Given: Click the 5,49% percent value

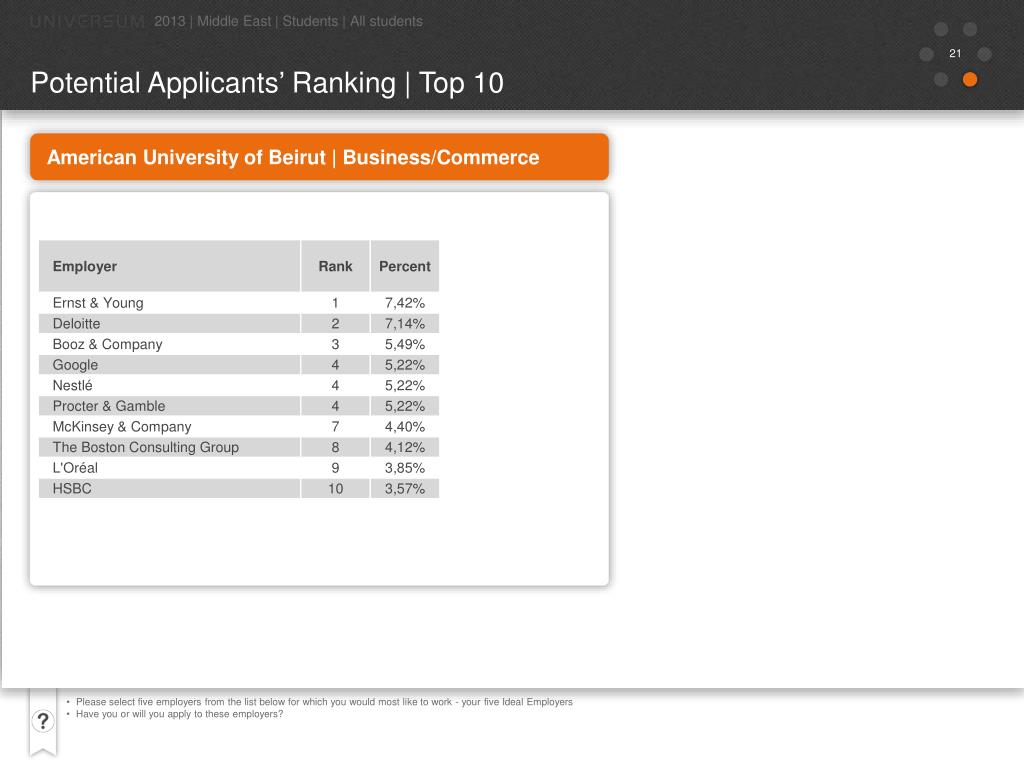Looking at the screenshot, I should tap(405, 344).
